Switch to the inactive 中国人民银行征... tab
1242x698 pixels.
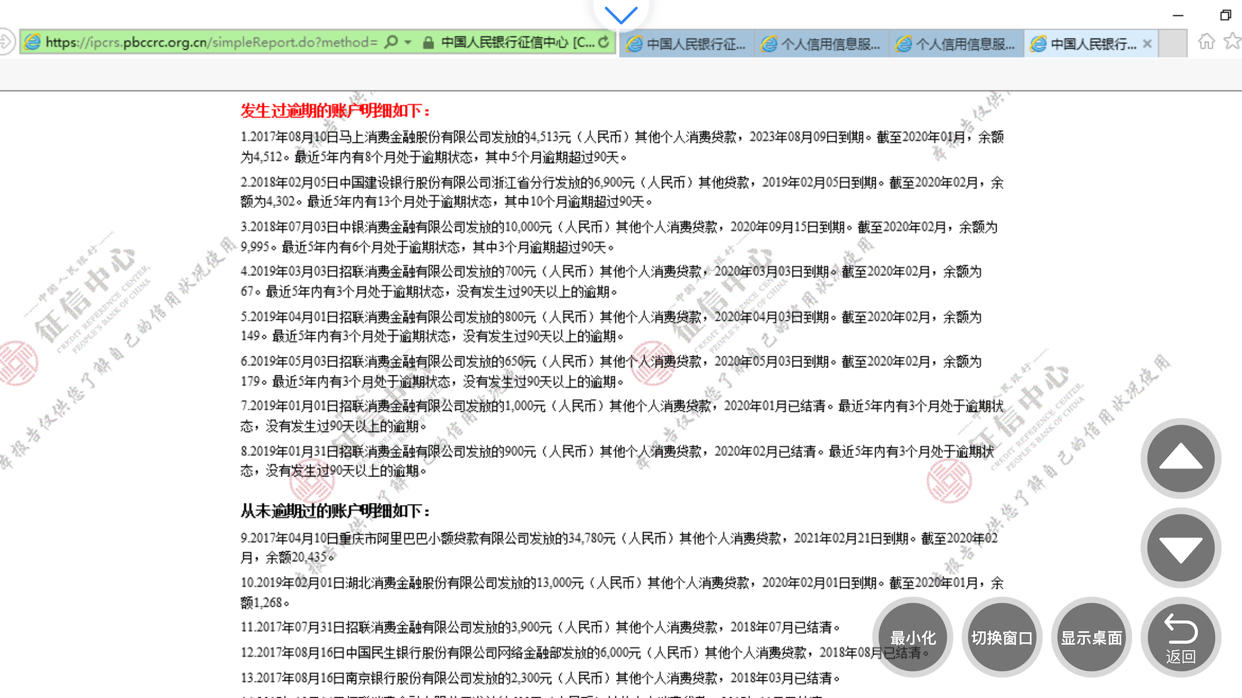pos(686,44)
